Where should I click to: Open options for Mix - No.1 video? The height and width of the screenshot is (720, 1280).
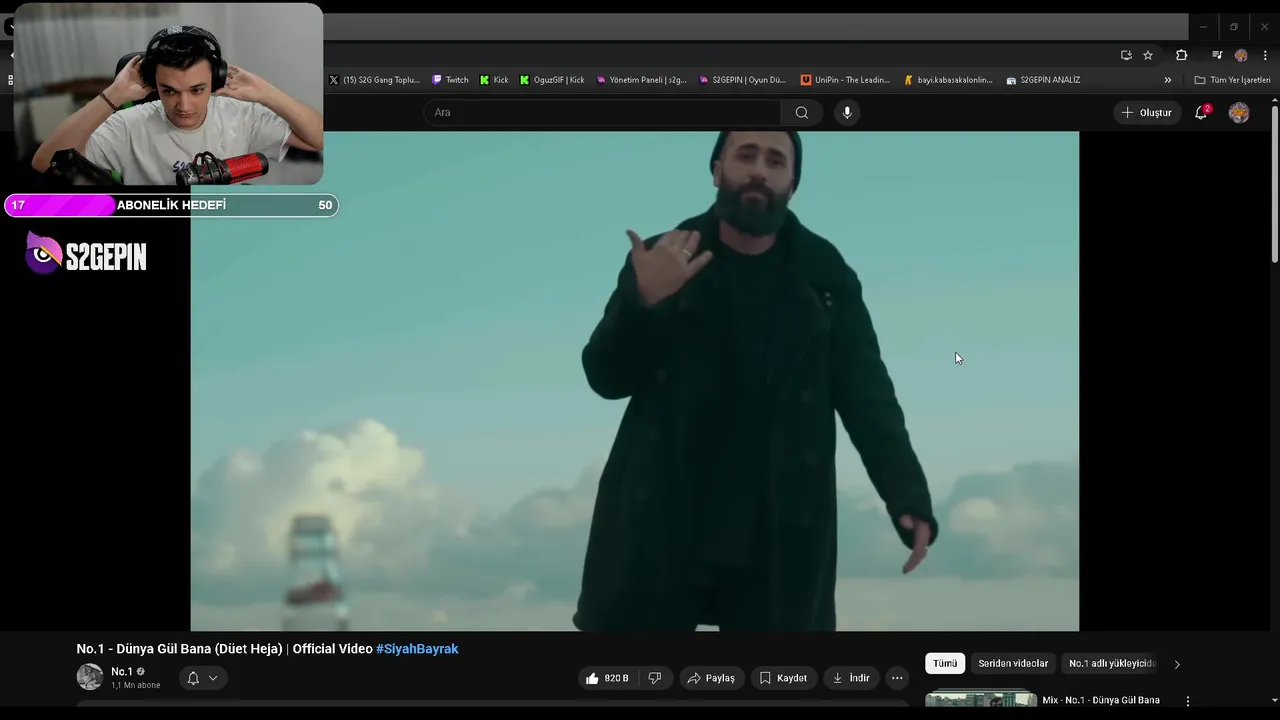pos(1188,701)
